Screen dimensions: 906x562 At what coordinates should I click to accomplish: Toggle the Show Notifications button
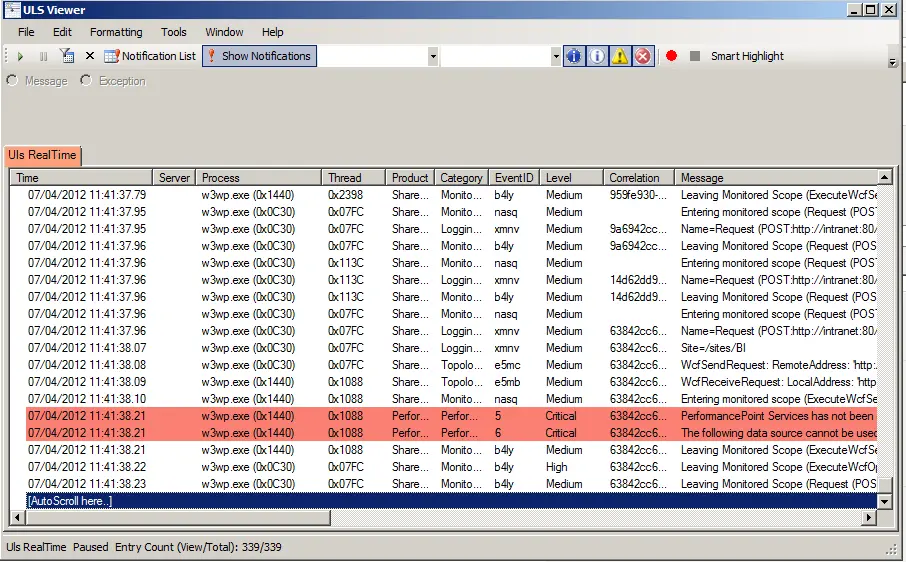click(260, 56)
